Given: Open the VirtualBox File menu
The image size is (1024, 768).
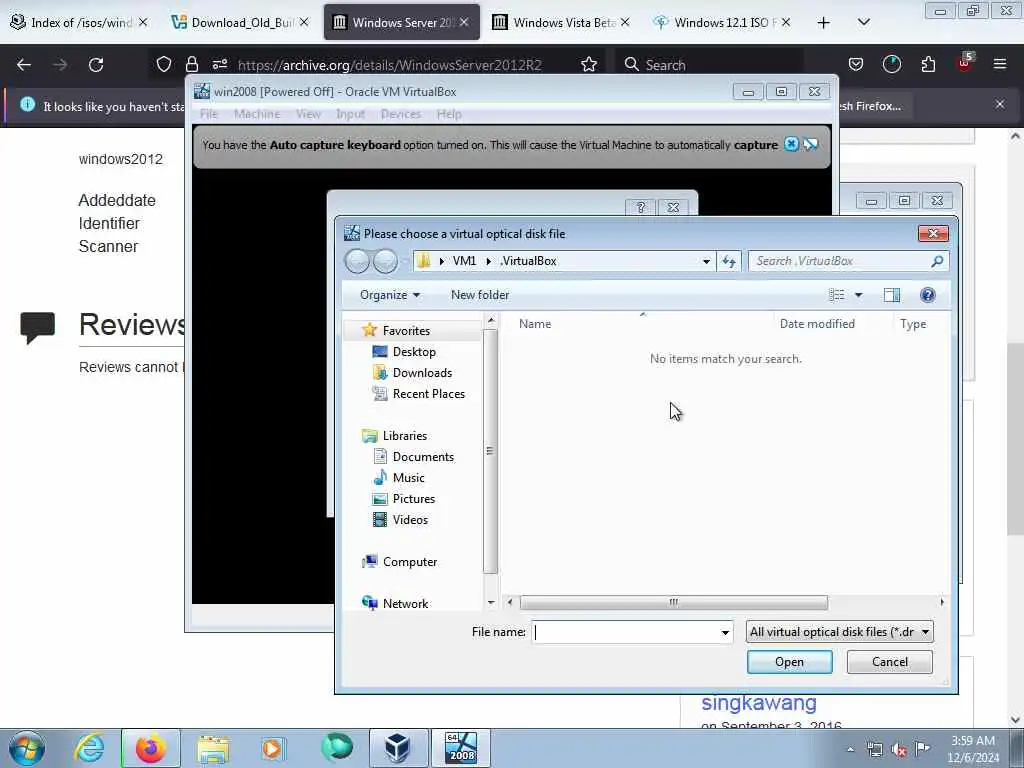Looking at the screenshot, I should (x=209, y=114).
